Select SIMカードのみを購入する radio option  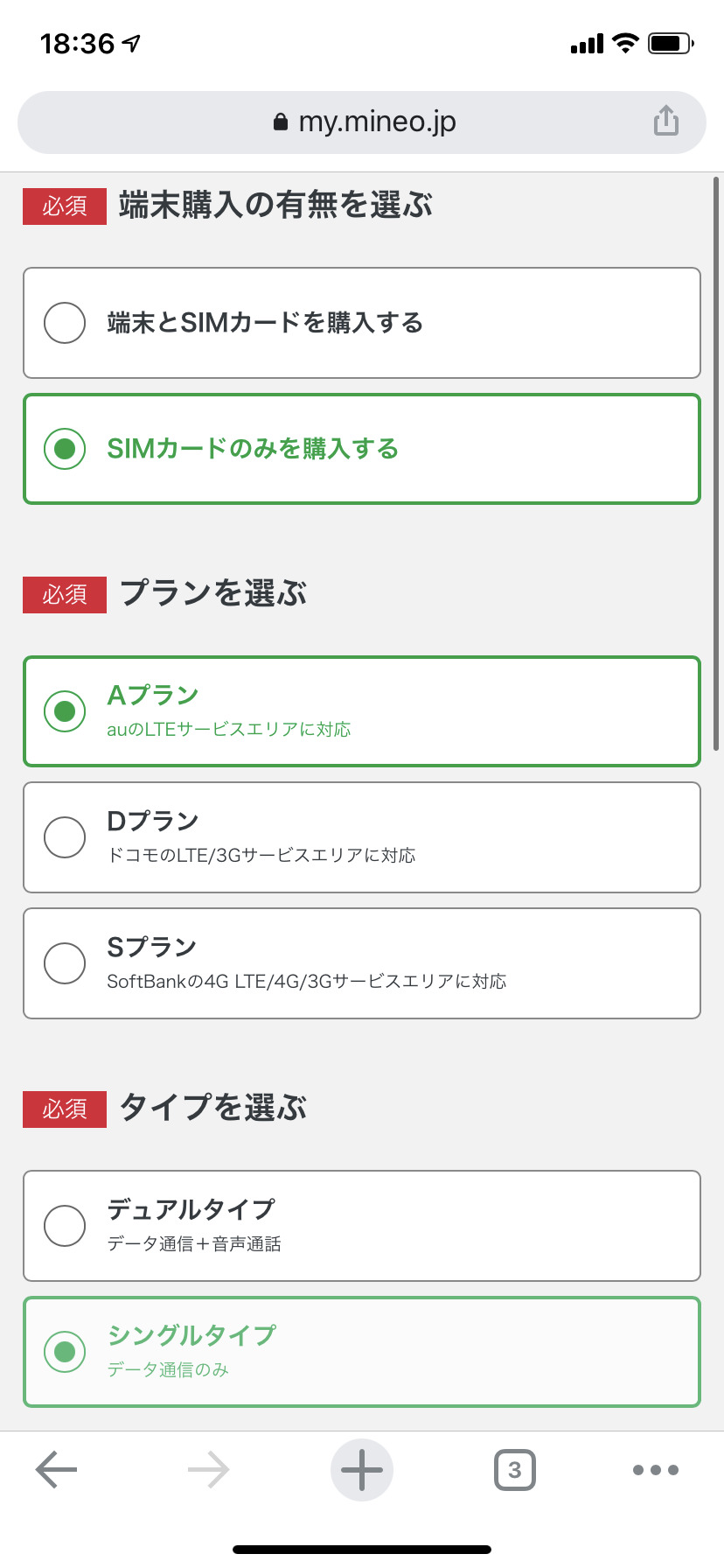click(65, 449)
